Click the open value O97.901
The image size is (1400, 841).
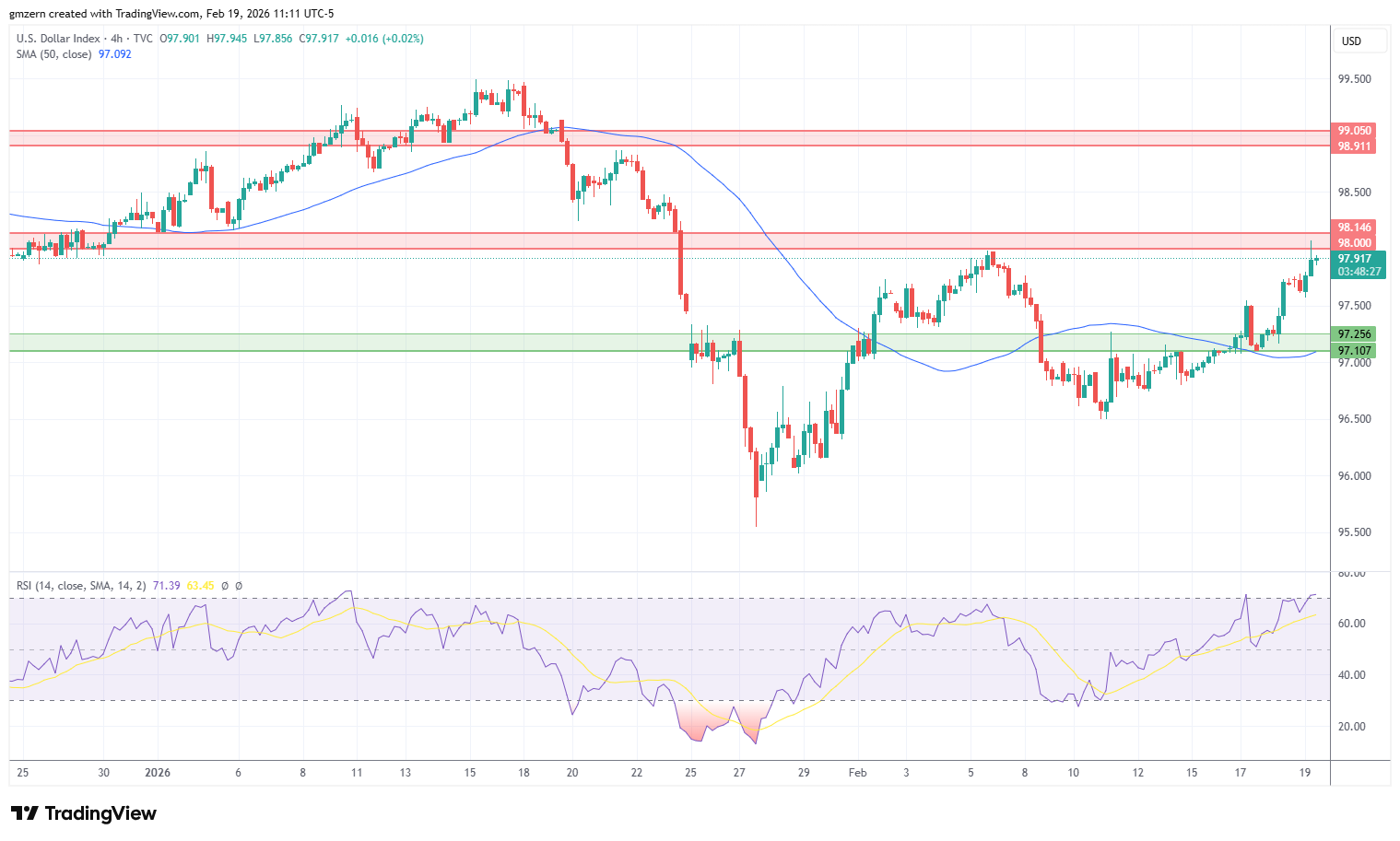[180, 39]
